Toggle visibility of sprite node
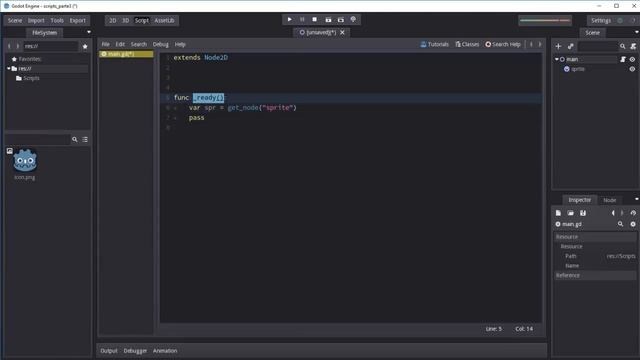640x360 pixels. [632, 69]
